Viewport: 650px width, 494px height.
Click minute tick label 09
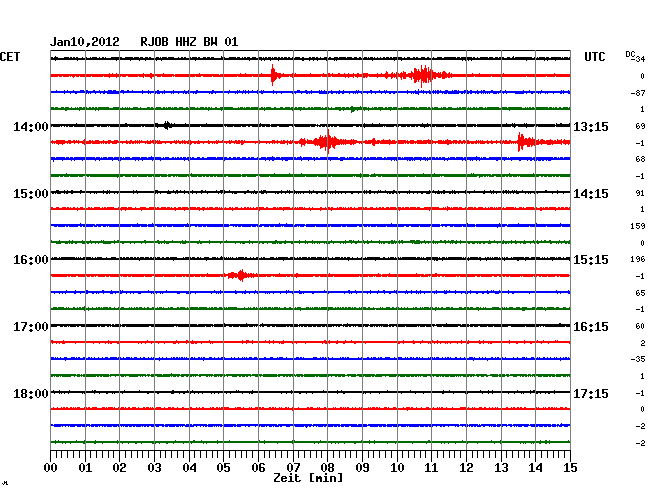362,468
